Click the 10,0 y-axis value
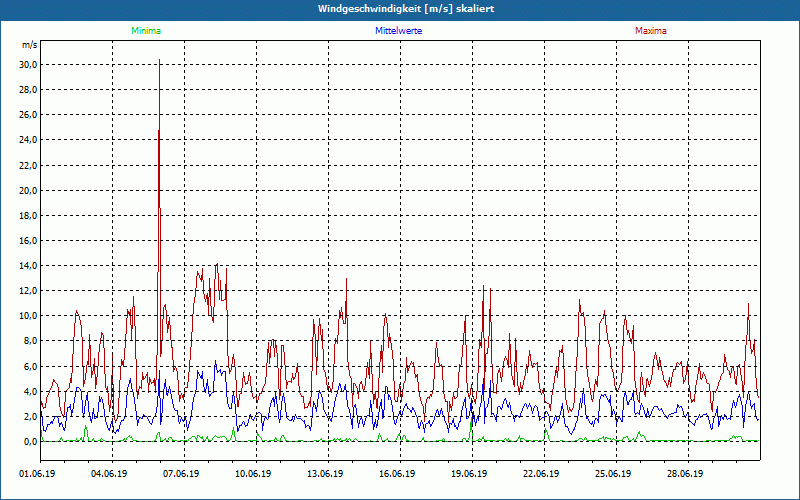 (29, 316)
